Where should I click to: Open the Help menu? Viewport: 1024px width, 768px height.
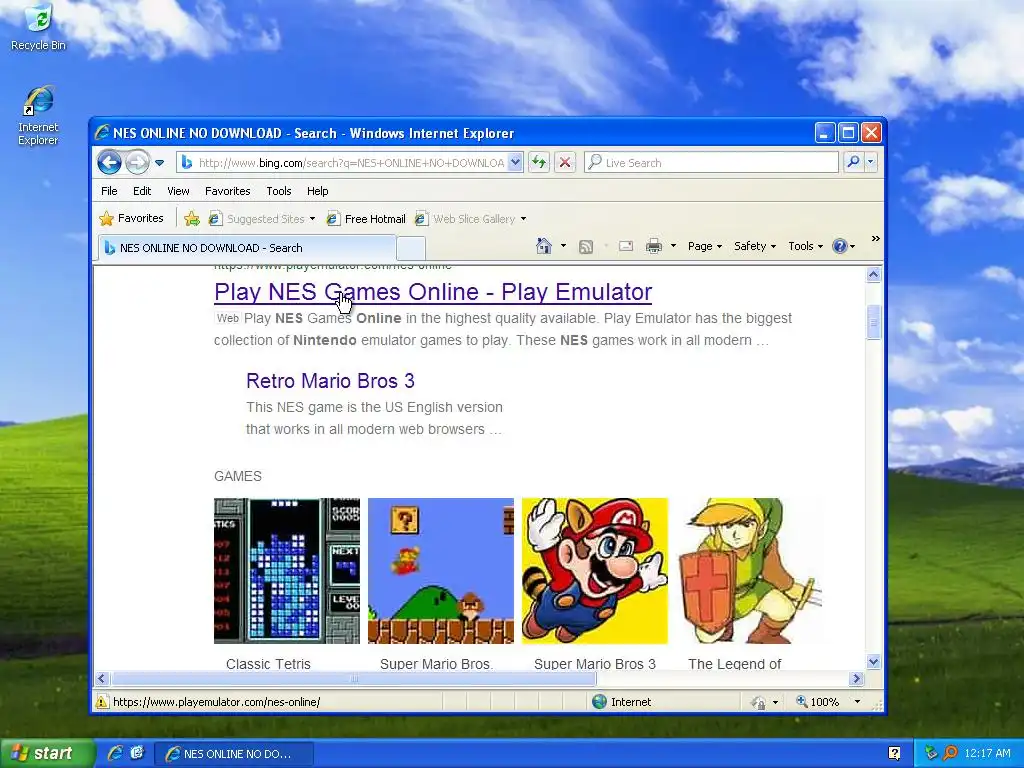coord(317,191)
